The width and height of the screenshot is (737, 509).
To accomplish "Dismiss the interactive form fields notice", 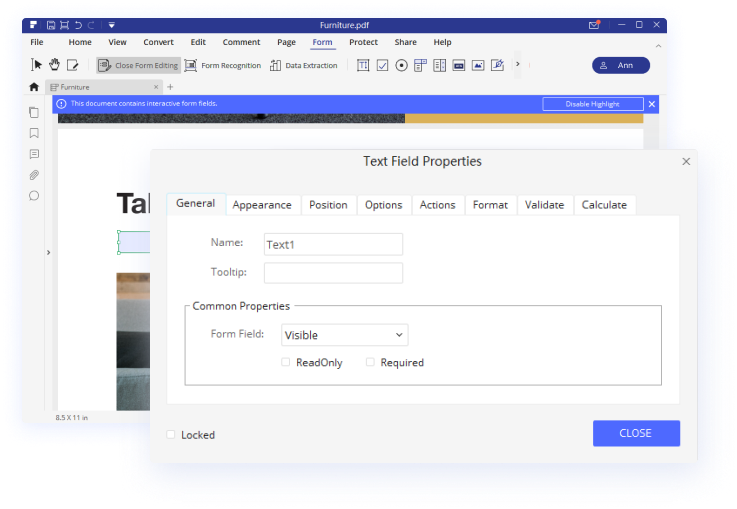I will 652,104.
